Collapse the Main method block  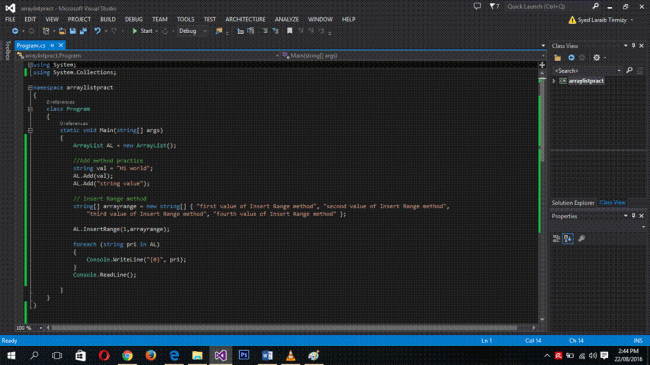(30, 130)
